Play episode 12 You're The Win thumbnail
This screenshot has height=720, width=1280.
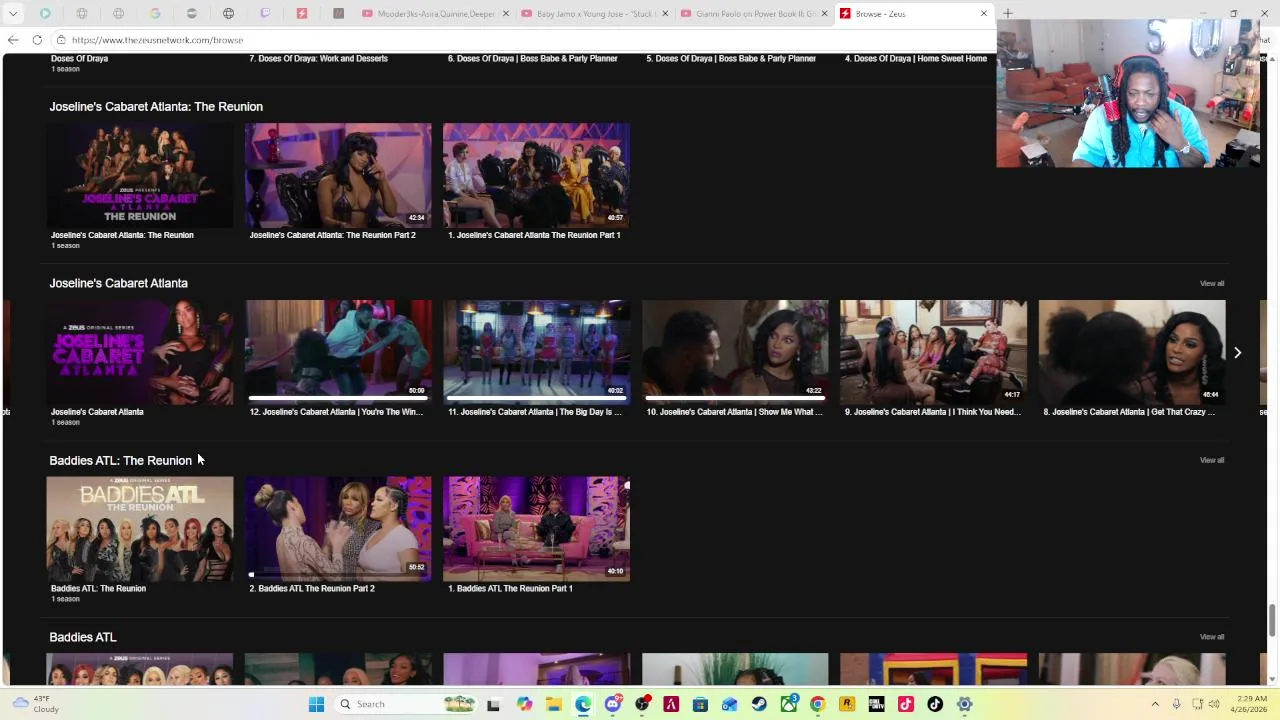(x=338, y=352)
